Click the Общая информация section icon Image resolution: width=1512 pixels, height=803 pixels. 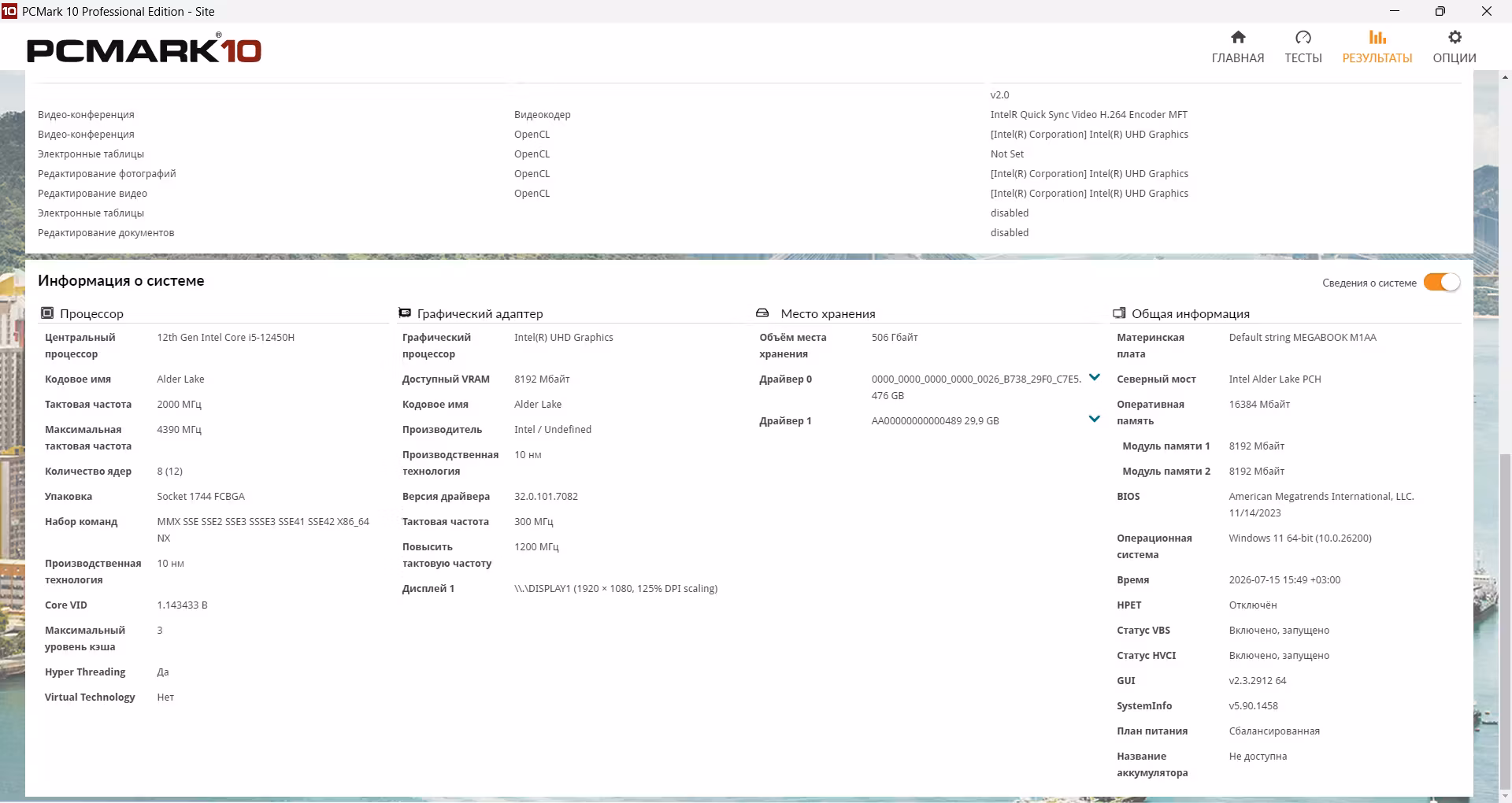click(x=1119, y=313)
